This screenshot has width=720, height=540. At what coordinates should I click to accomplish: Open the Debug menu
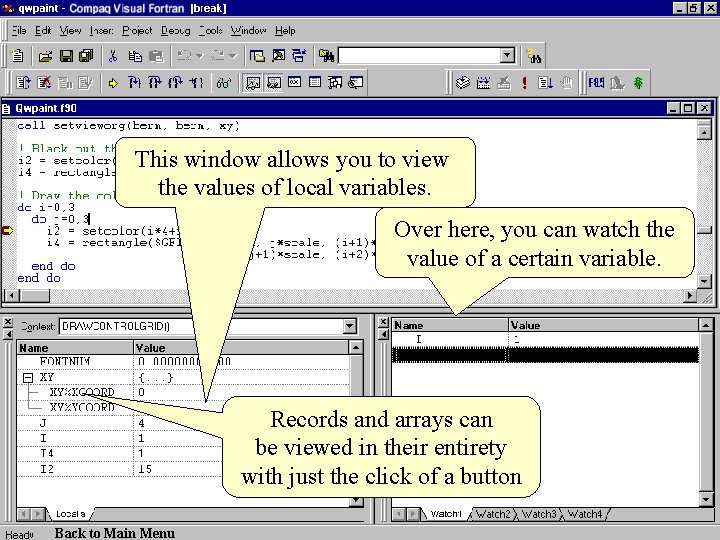175,30
